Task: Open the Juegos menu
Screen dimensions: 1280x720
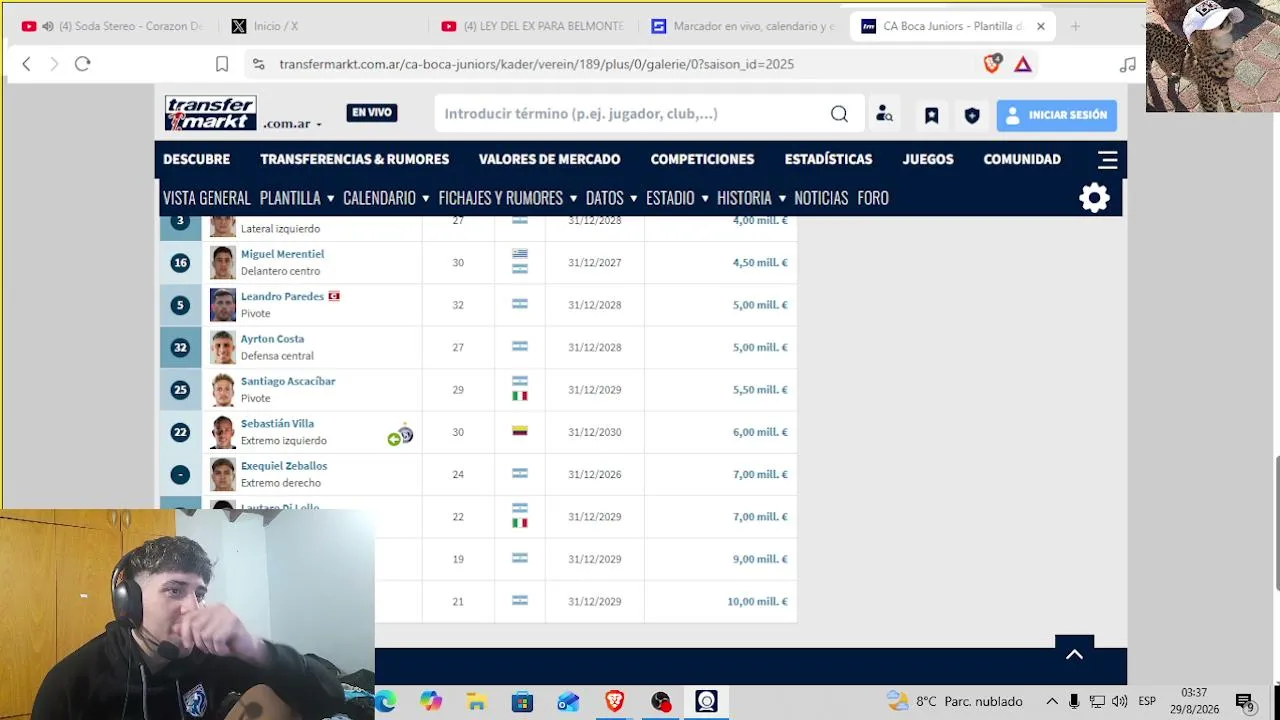Action: point(928,159)
